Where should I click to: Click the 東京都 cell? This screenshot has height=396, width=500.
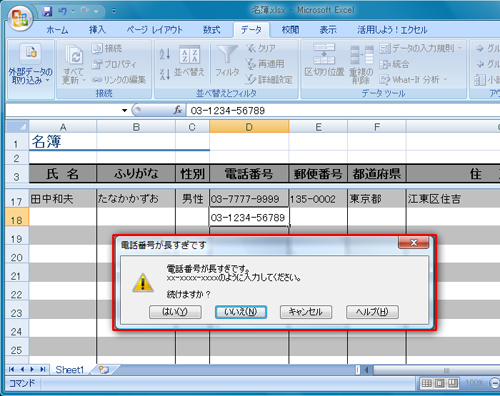coord(377,199)
